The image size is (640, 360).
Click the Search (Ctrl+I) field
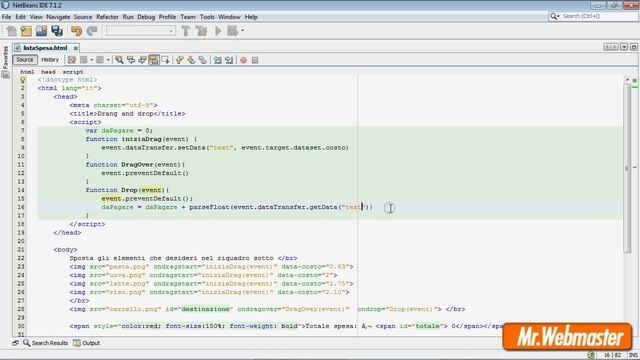click(594, 16)
